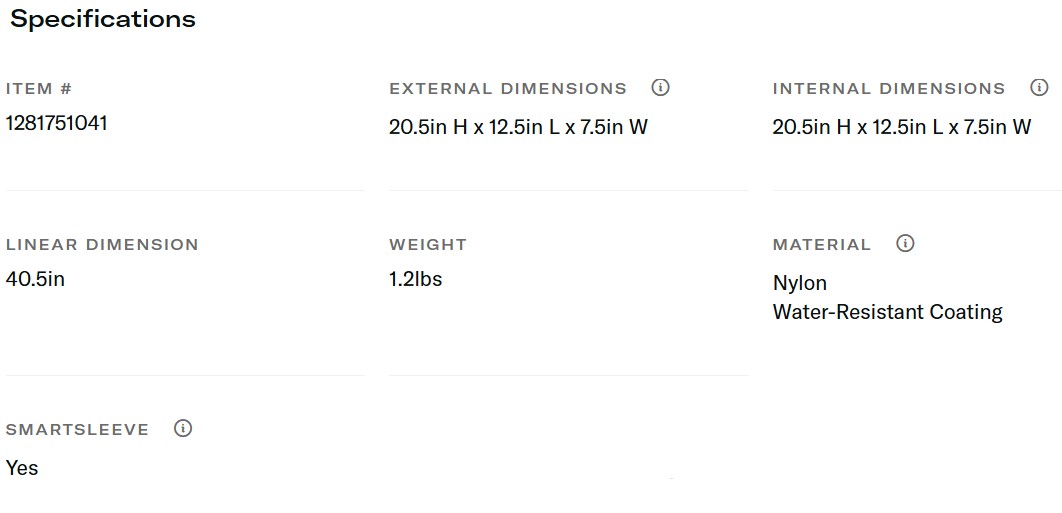Image resolution: width=1062 pixels, height=513 pixels.
Task: Select the LINEAR DIMENSION label
Action: click(x=102, y=245)
